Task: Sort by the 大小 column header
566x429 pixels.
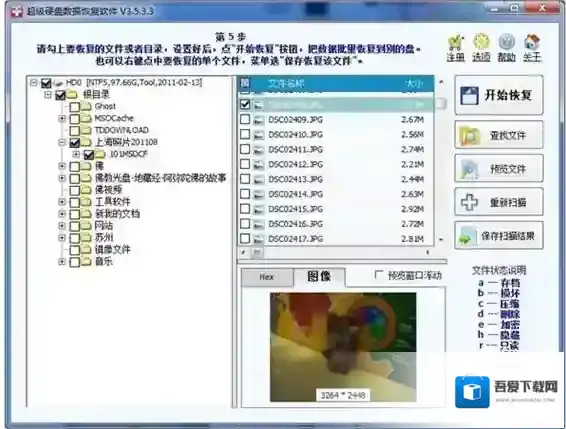Action: point(414,84)
